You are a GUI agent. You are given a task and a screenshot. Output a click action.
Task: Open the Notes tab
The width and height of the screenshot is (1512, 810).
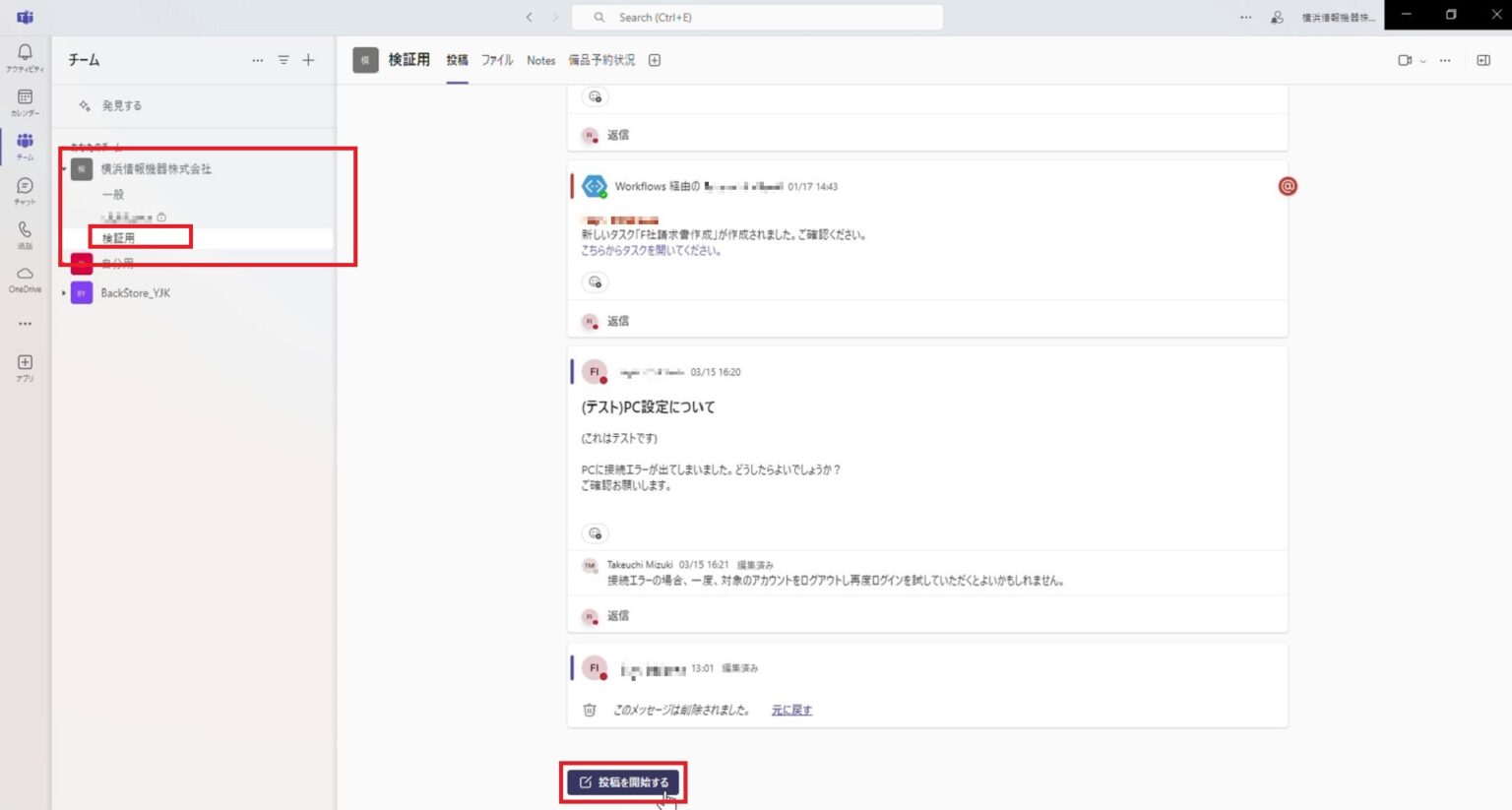540,60
